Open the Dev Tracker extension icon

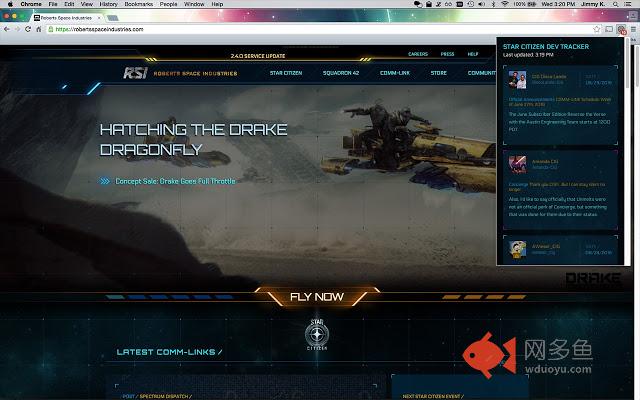tap(621, 30)
